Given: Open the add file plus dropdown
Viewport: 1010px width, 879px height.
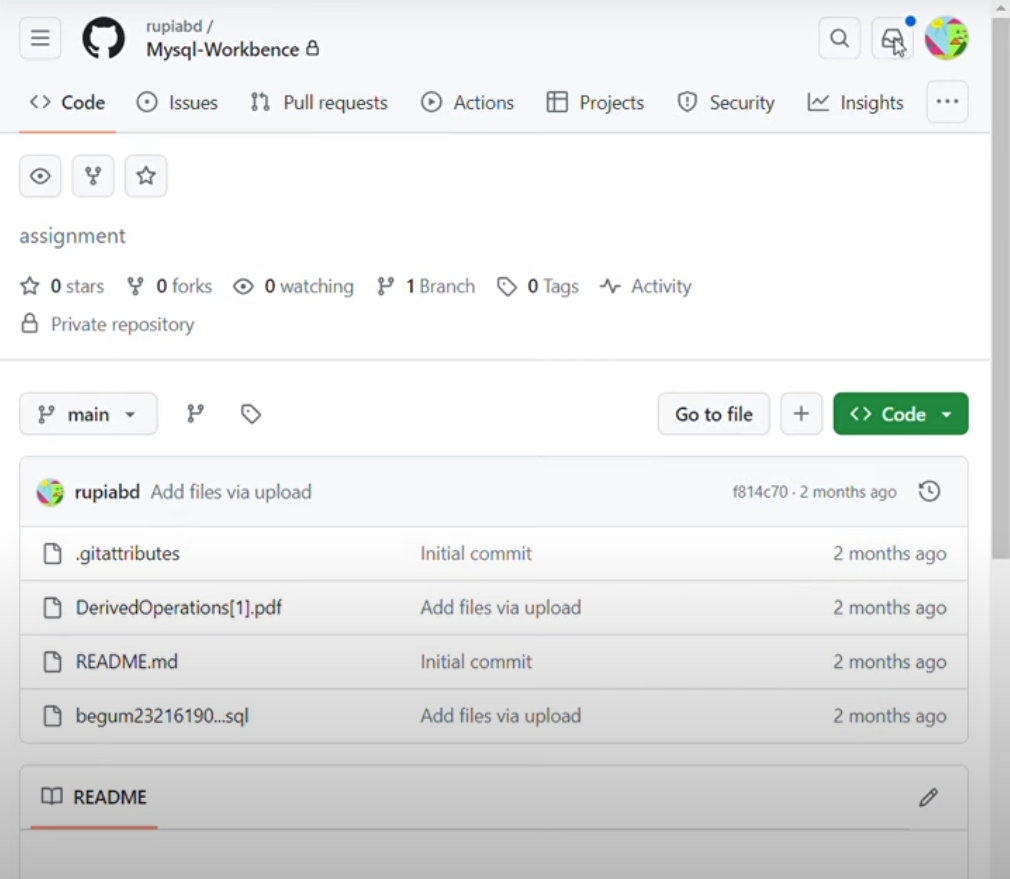Looking at the screenshot, I should 801,414.
